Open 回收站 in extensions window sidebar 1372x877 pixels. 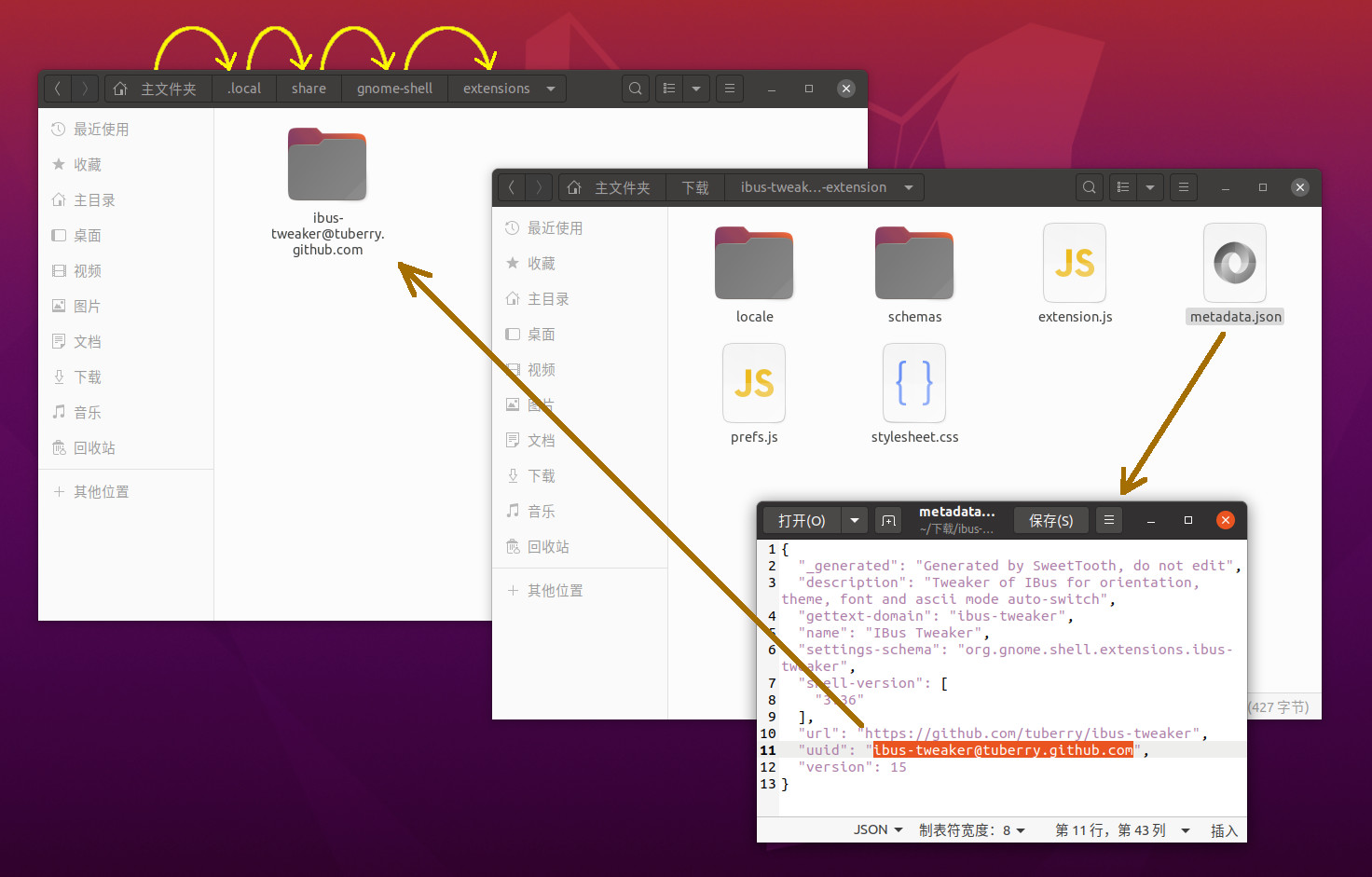[126, 448]
